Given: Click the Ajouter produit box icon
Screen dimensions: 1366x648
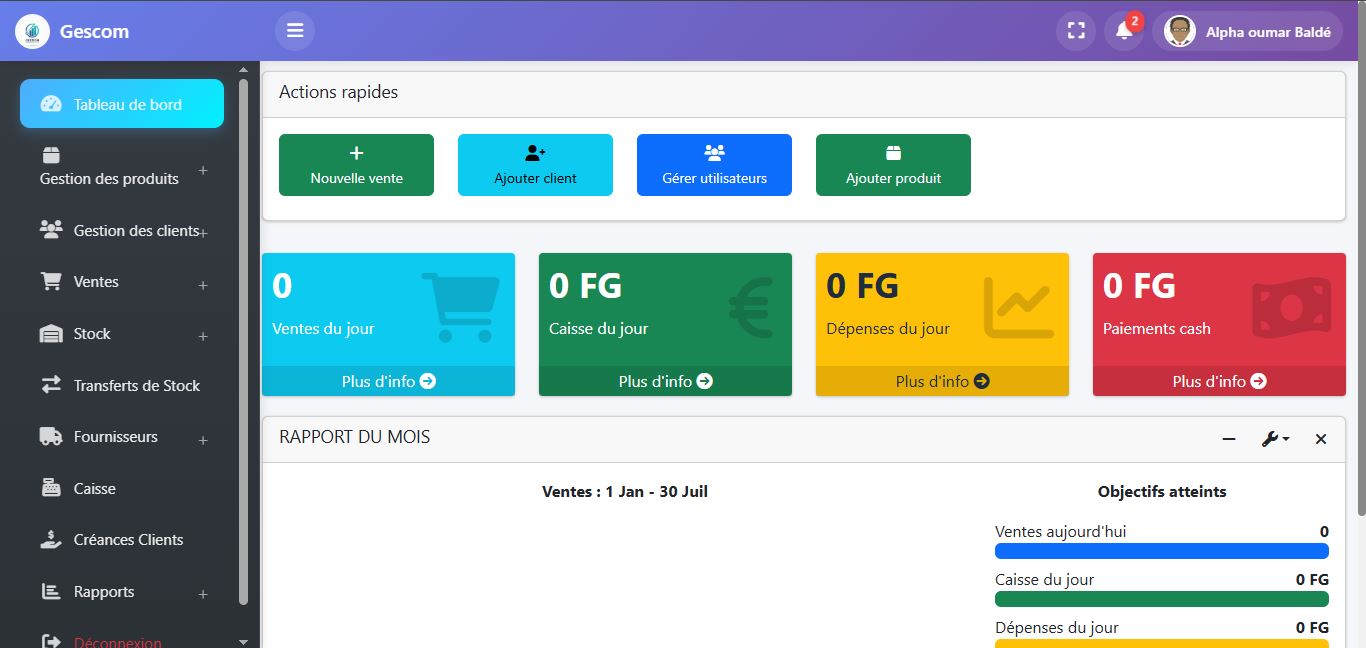Looking at the screenshot, I should [x=893, y=153].
